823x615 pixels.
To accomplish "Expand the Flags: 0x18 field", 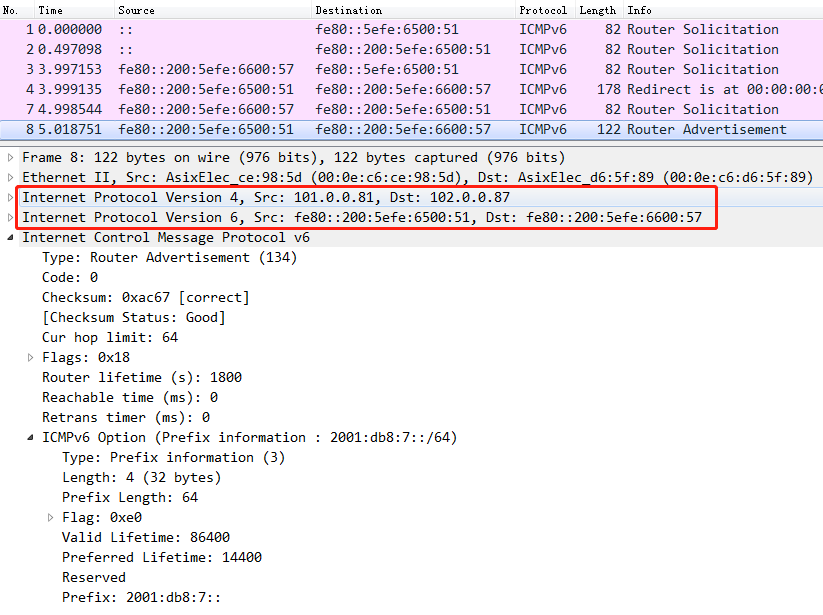I will point(29,357).
